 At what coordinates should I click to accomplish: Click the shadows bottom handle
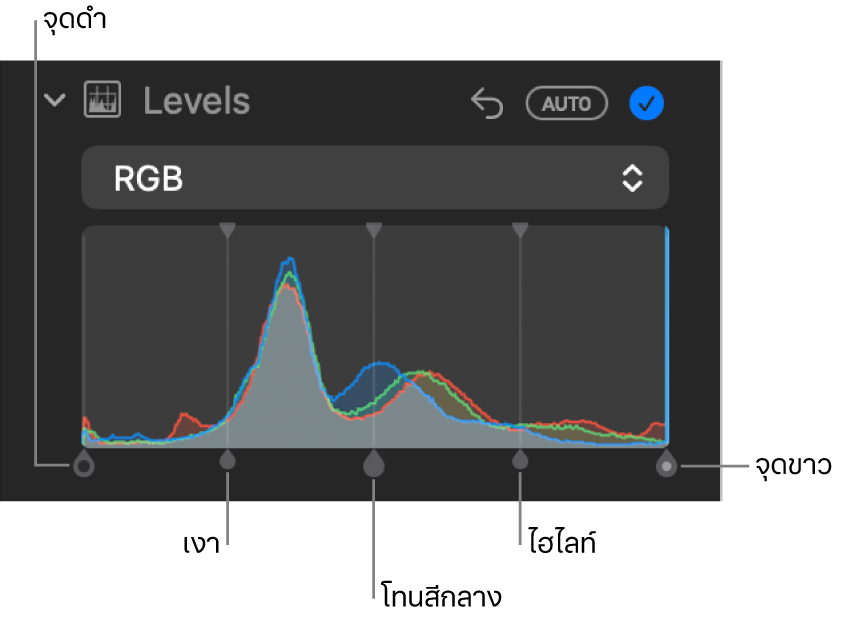pyautogui.click(x=227, y=460)
